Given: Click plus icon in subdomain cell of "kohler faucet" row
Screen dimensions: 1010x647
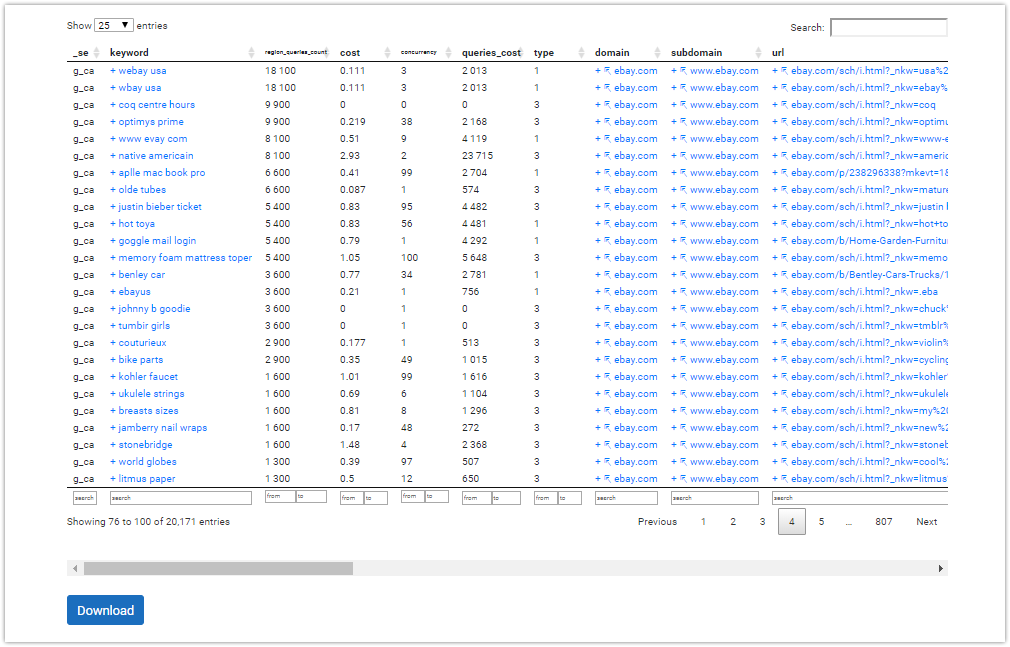Looking at the screenshot, I should click(674, 377).
